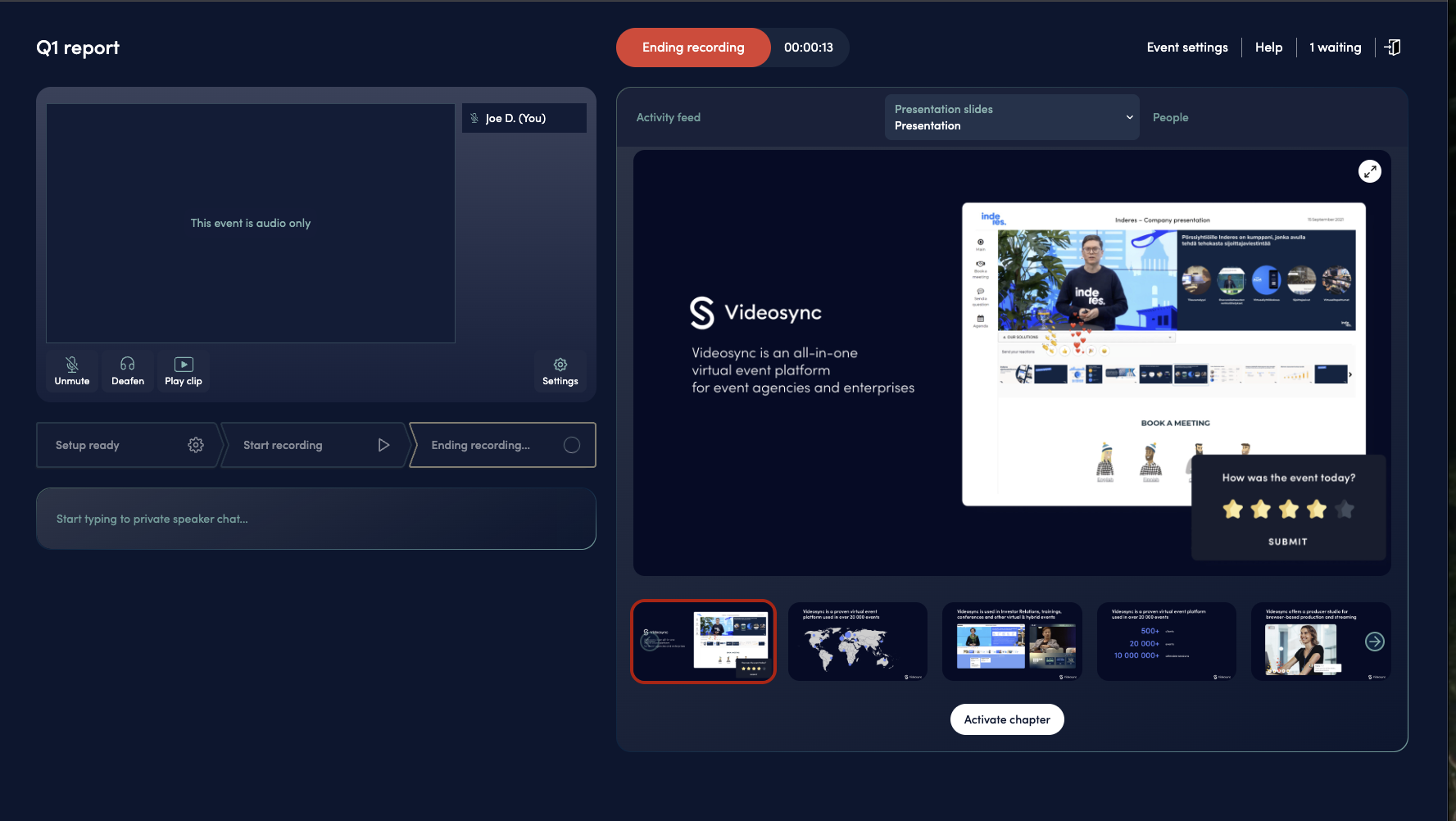View the 1 waiting attendees
Image resolution: width=1456 pixels, height=821 pixels.
(1335, 48)
